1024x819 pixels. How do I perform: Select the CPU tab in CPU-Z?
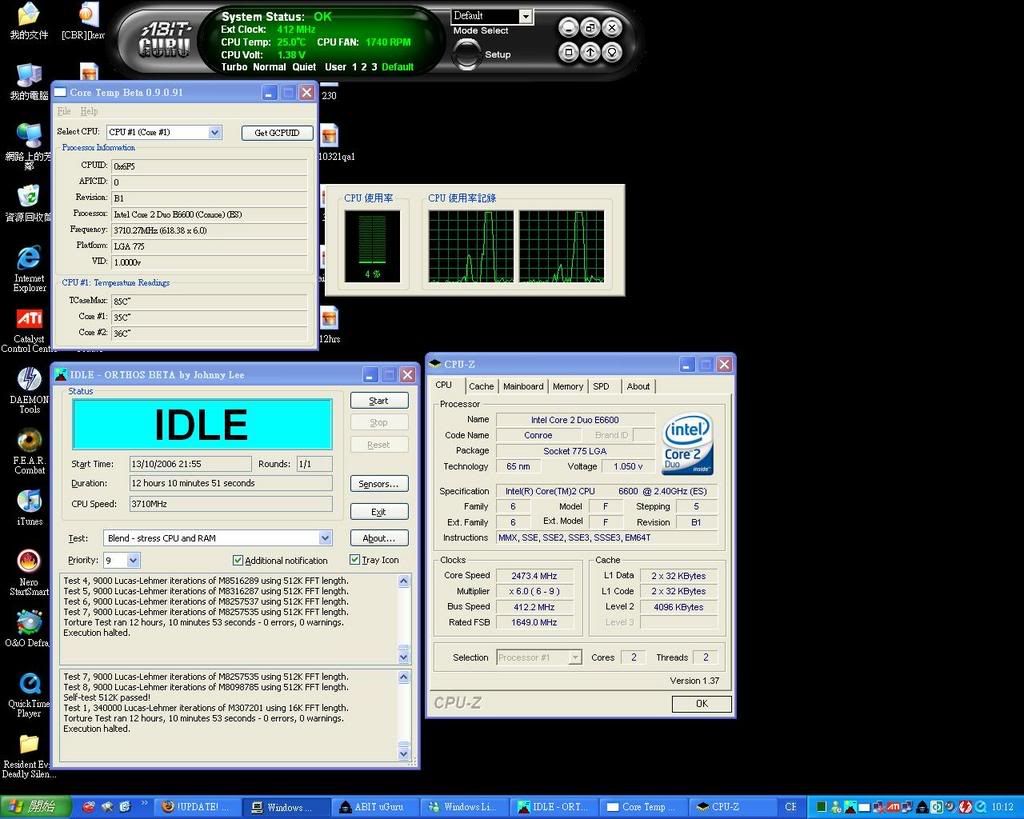(444, 385)
